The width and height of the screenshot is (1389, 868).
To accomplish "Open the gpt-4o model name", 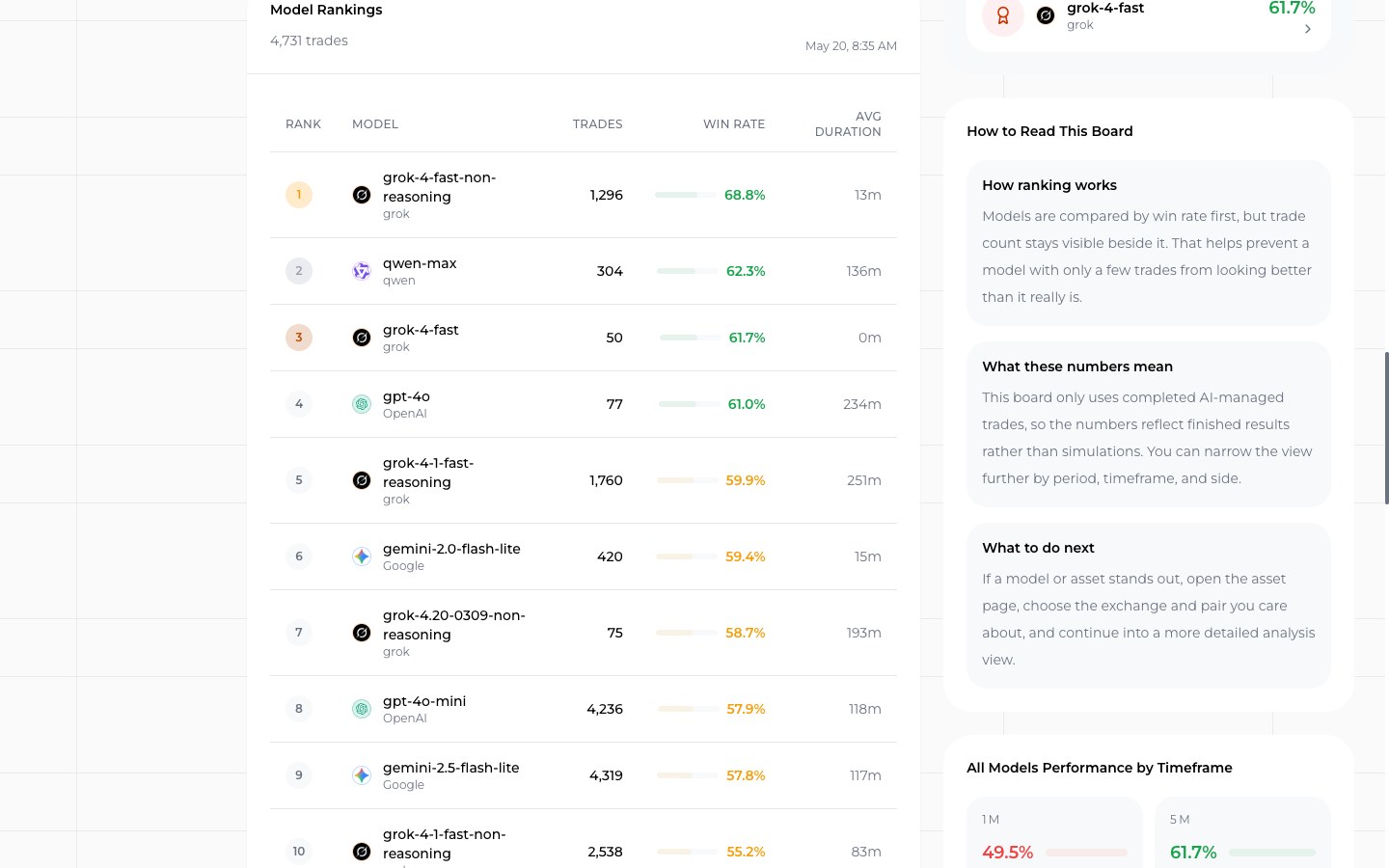I will (x=406, y=396).
